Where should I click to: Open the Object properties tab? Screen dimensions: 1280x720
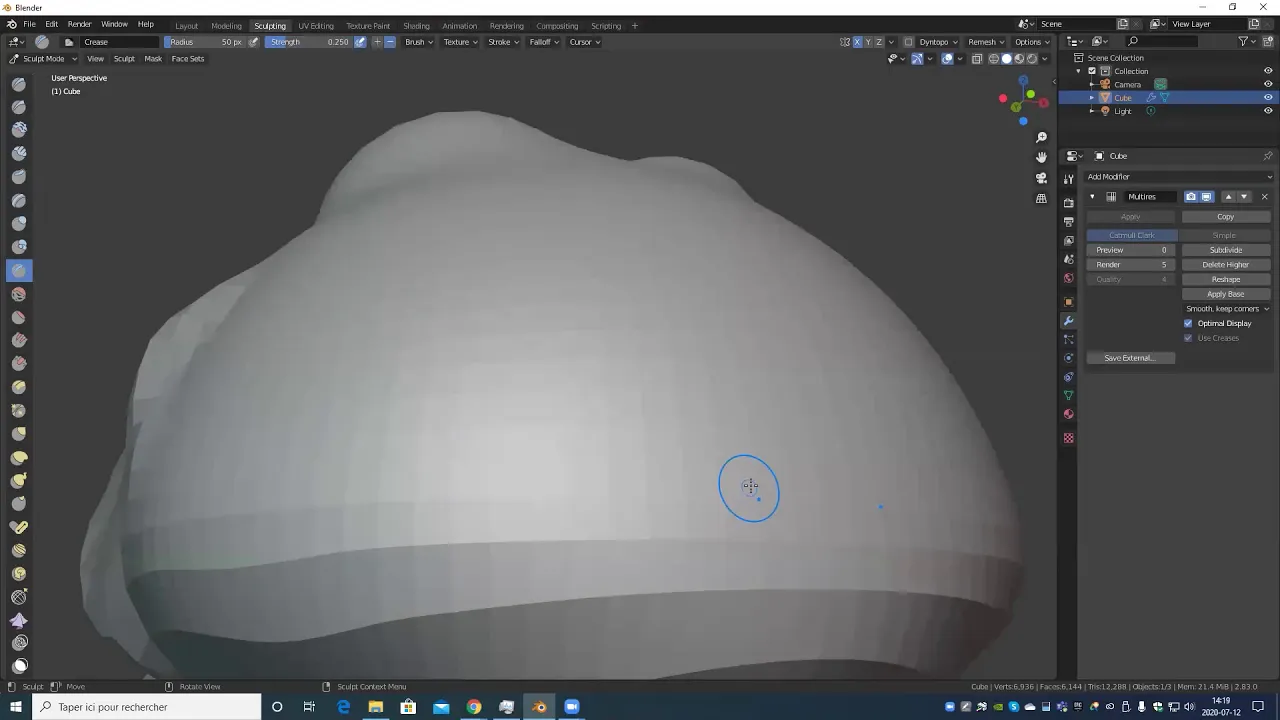coord(1068,302)
